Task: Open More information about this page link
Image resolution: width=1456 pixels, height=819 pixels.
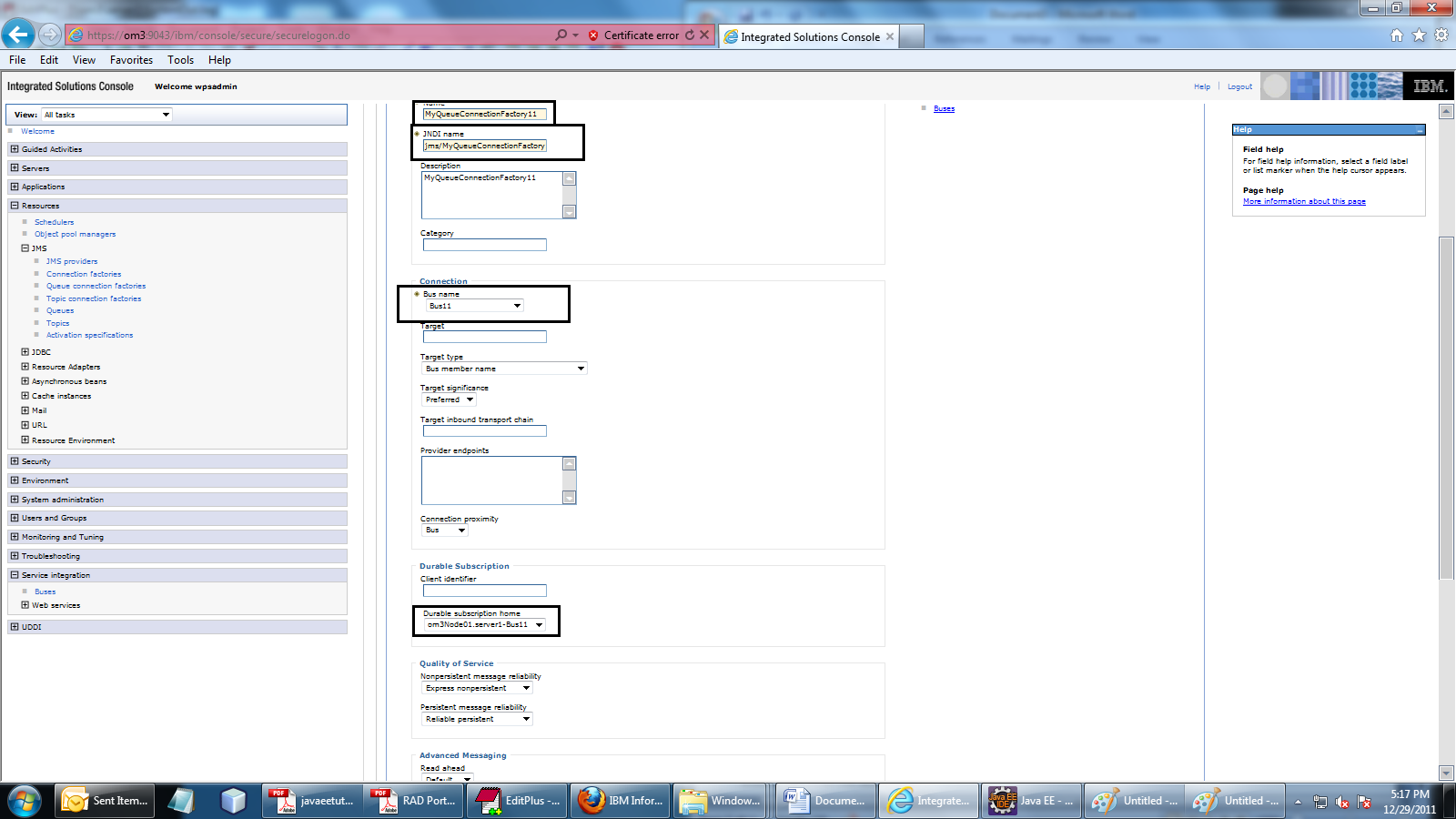Action: [1304, 201]
